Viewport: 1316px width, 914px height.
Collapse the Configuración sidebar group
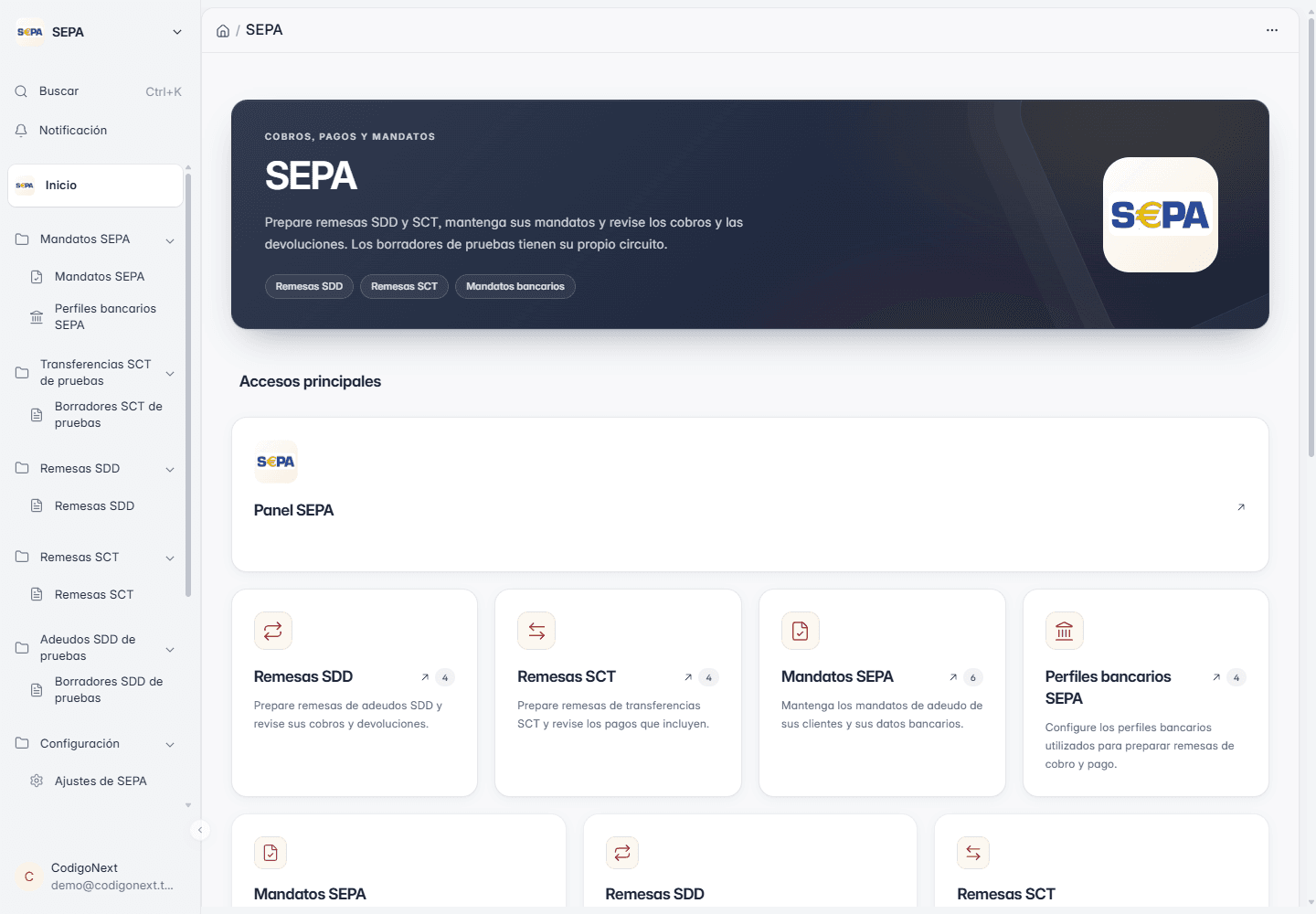click(x=170, y=745)
